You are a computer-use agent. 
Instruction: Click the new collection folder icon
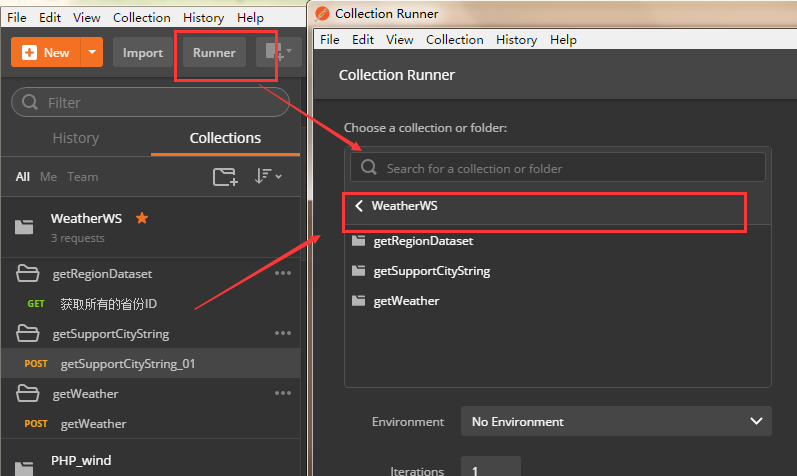pos(225,176)
